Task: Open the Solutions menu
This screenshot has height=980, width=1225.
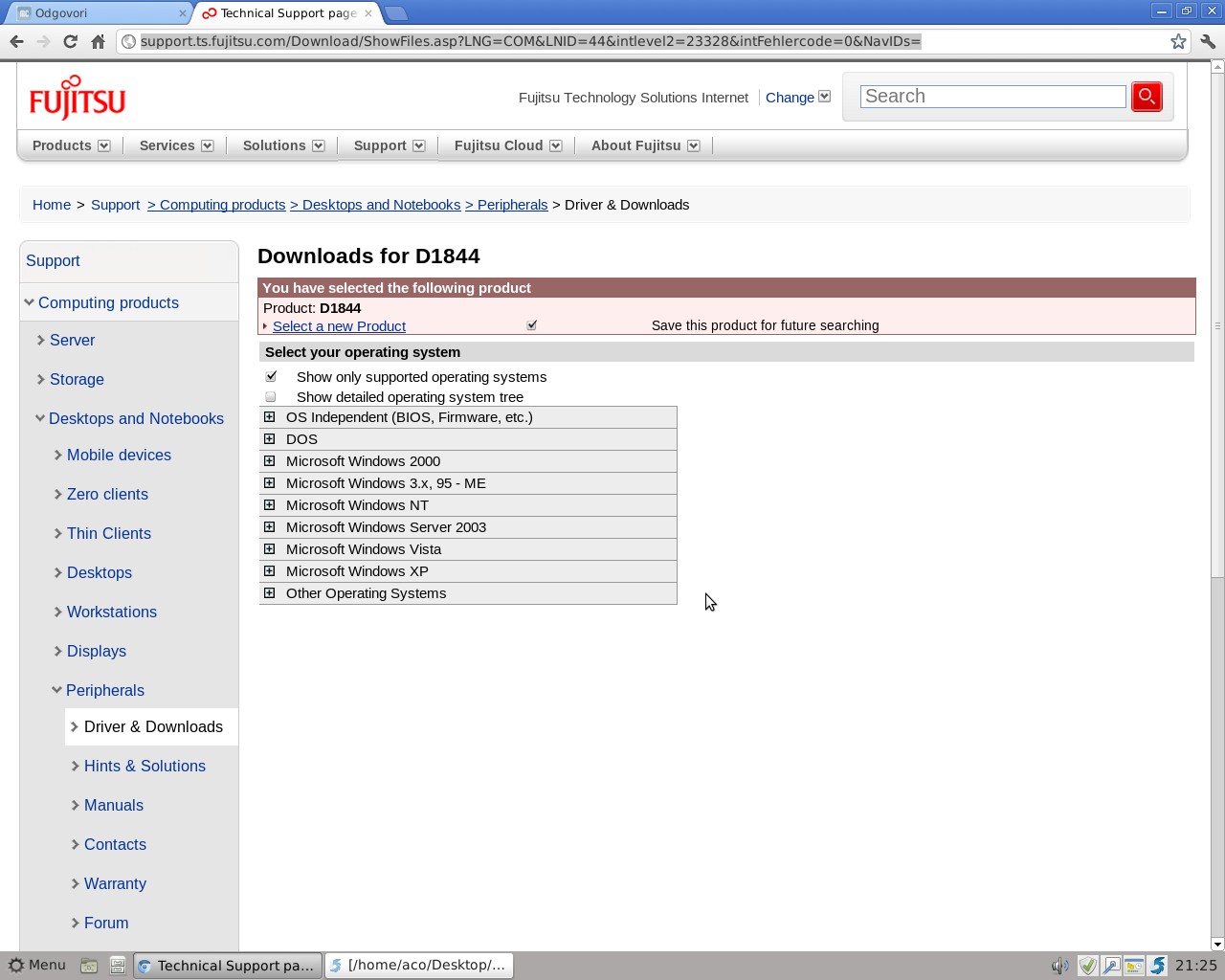Action: click(283, 145)
